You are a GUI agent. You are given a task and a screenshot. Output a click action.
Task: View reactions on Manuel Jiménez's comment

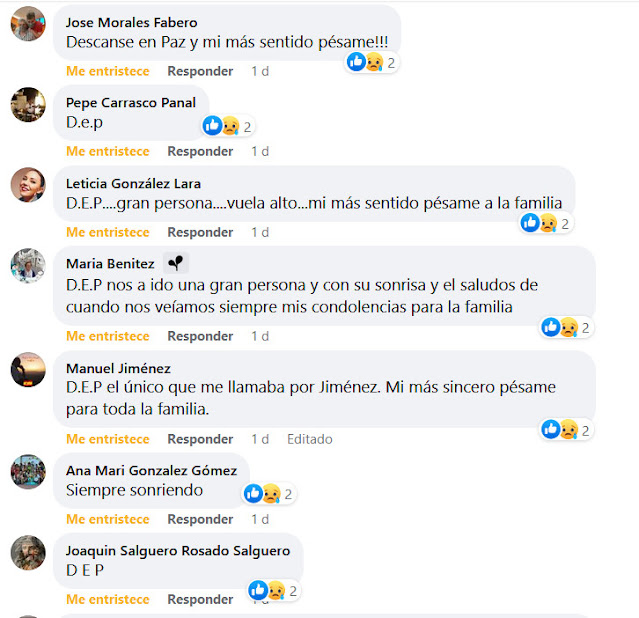(x=566, y=430)
